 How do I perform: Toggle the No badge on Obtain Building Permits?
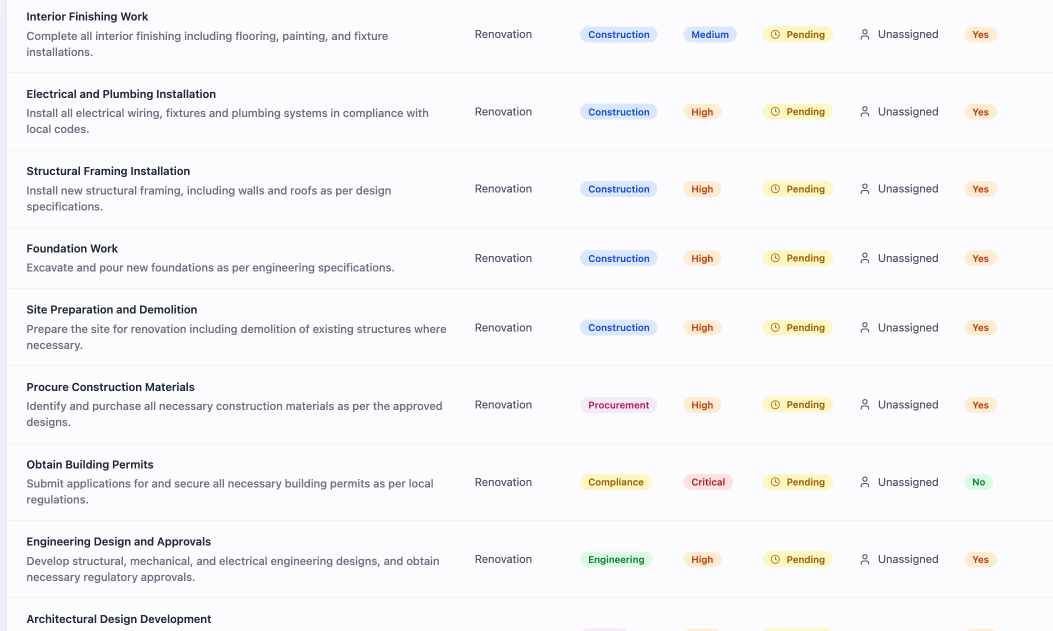978,481
